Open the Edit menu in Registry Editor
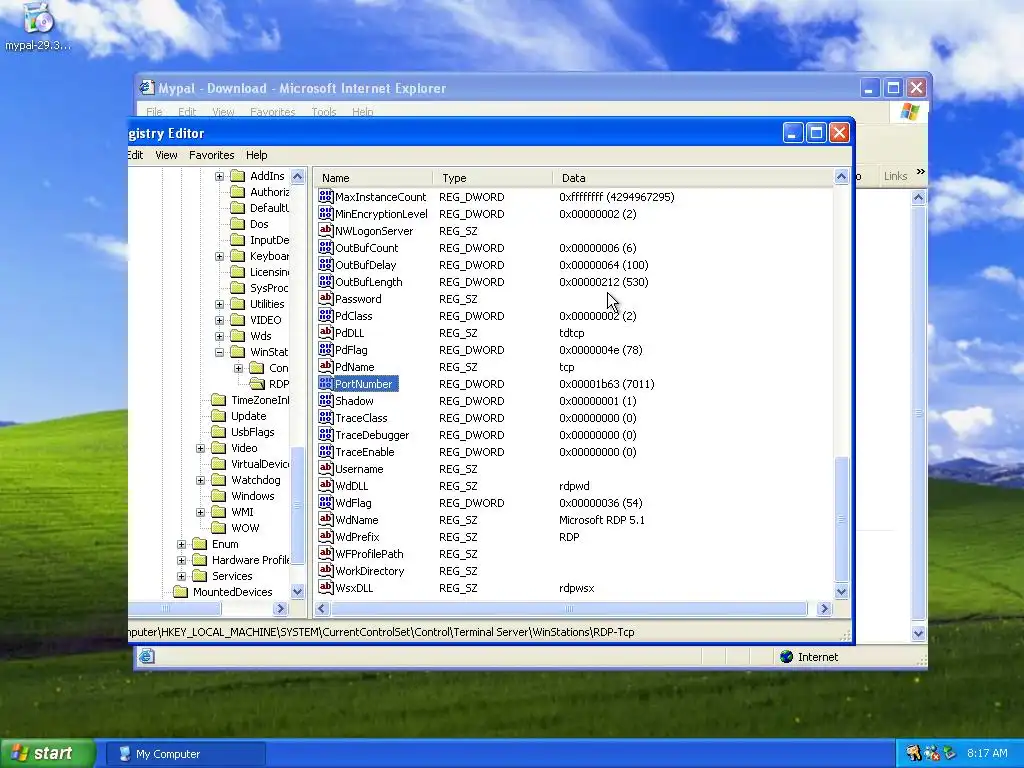Image resolution: width=1024 pixels, height=768 pixels. [x=135, y=155]
